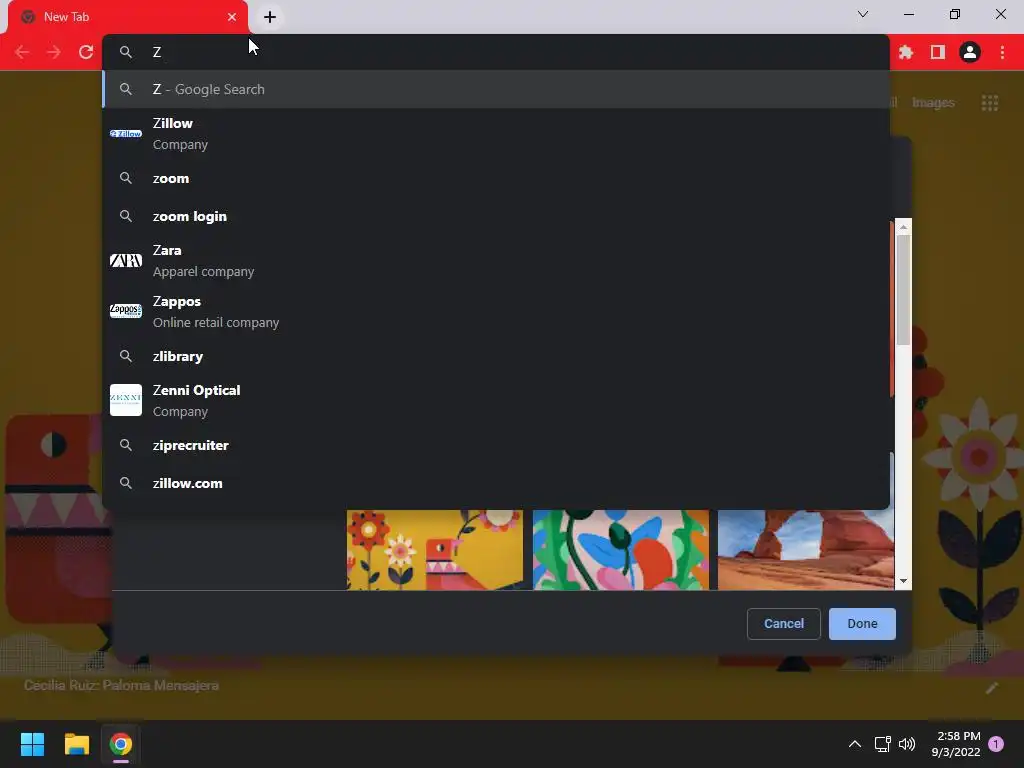Open the profile avatar icon
Image resolution: width=1024 pixels, height=768 pixels.
[970, 52]
